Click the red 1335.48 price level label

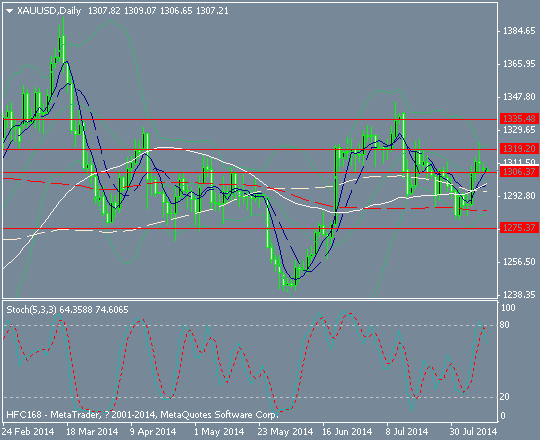pos(519,119)
